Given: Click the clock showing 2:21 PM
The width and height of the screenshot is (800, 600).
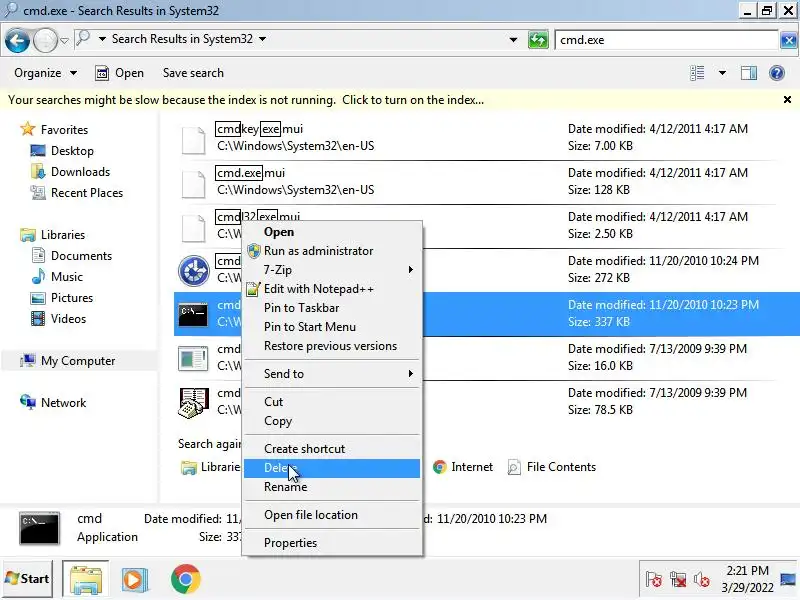Looking at the screenshot, I should click(x=747, y=579).
